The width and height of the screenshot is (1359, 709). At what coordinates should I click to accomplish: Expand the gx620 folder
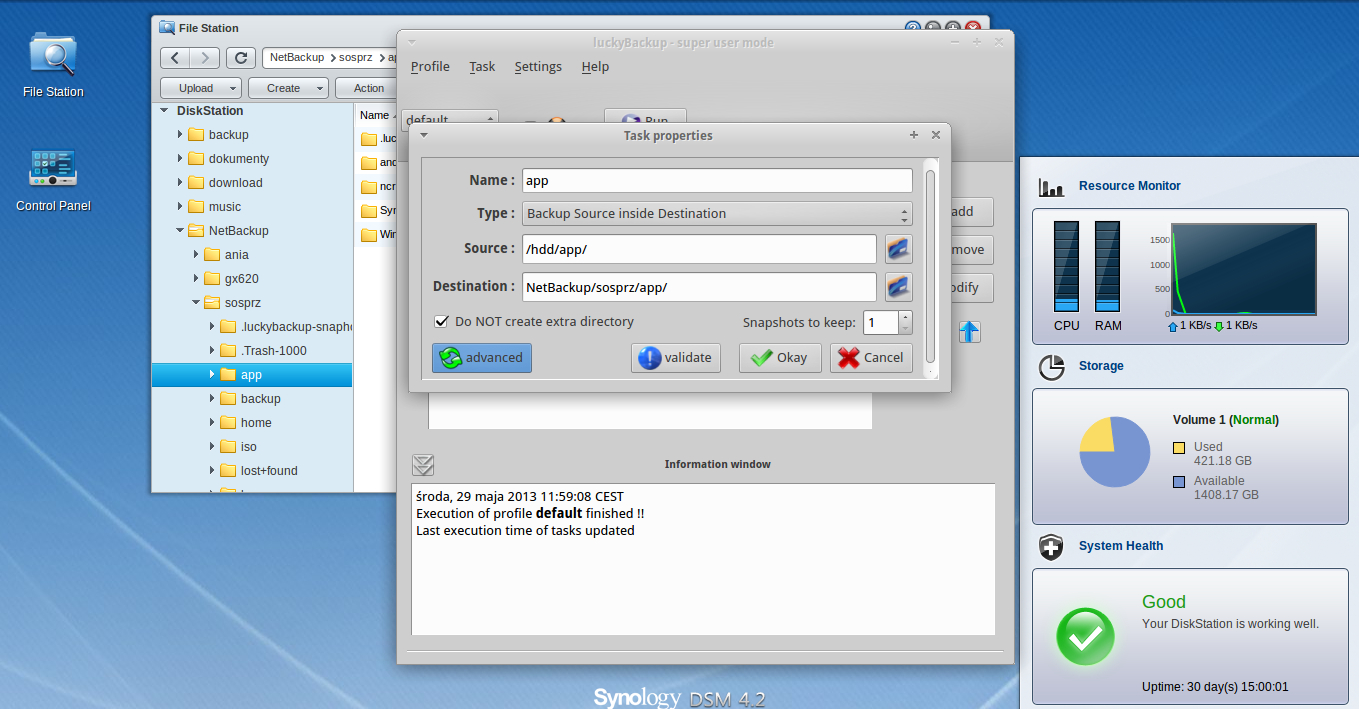(196, 279)
